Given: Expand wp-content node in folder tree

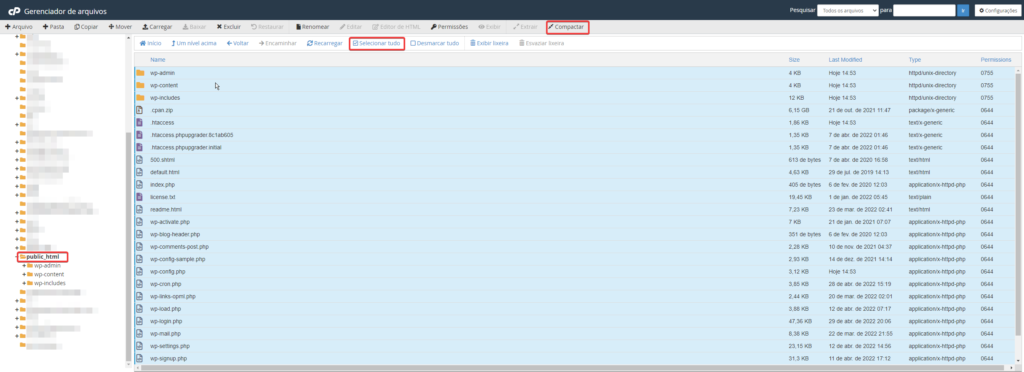Looking at the screenshot, I should 24,274.
